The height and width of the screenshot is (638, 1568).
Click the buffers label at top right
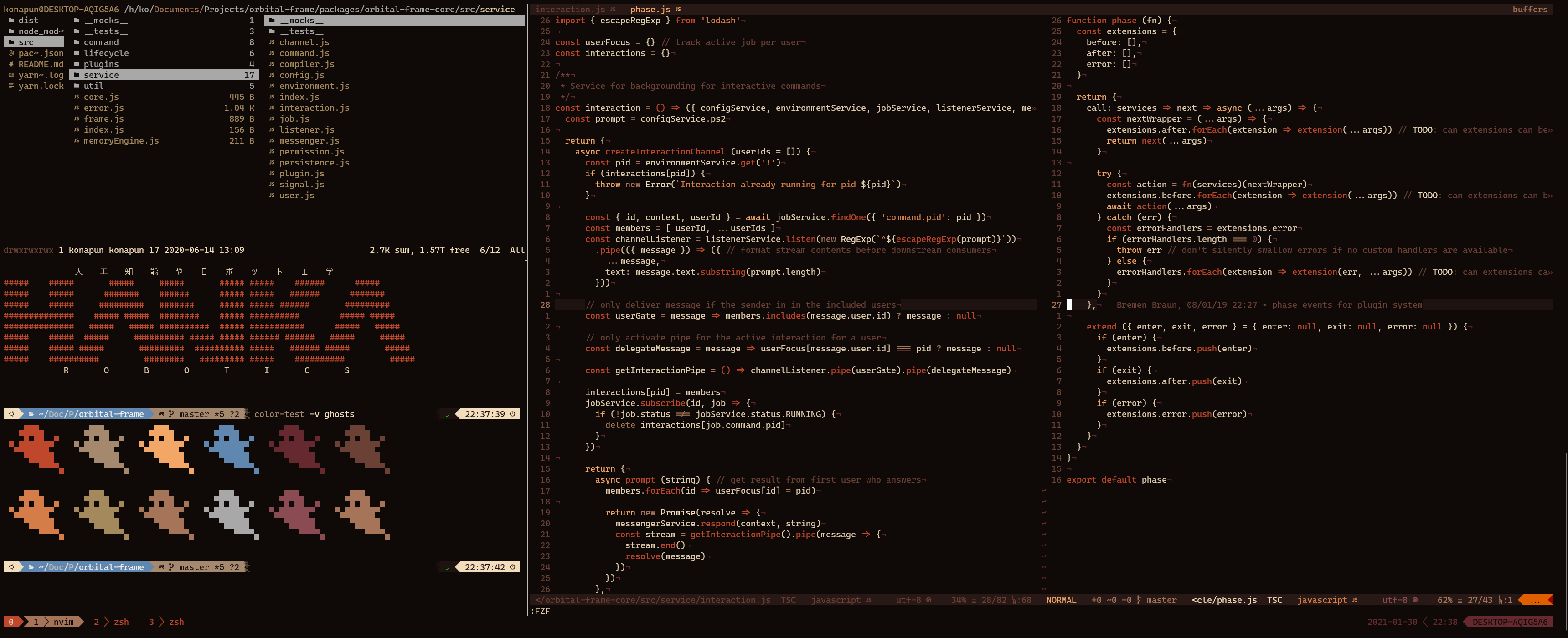(x=1529, y=10)
